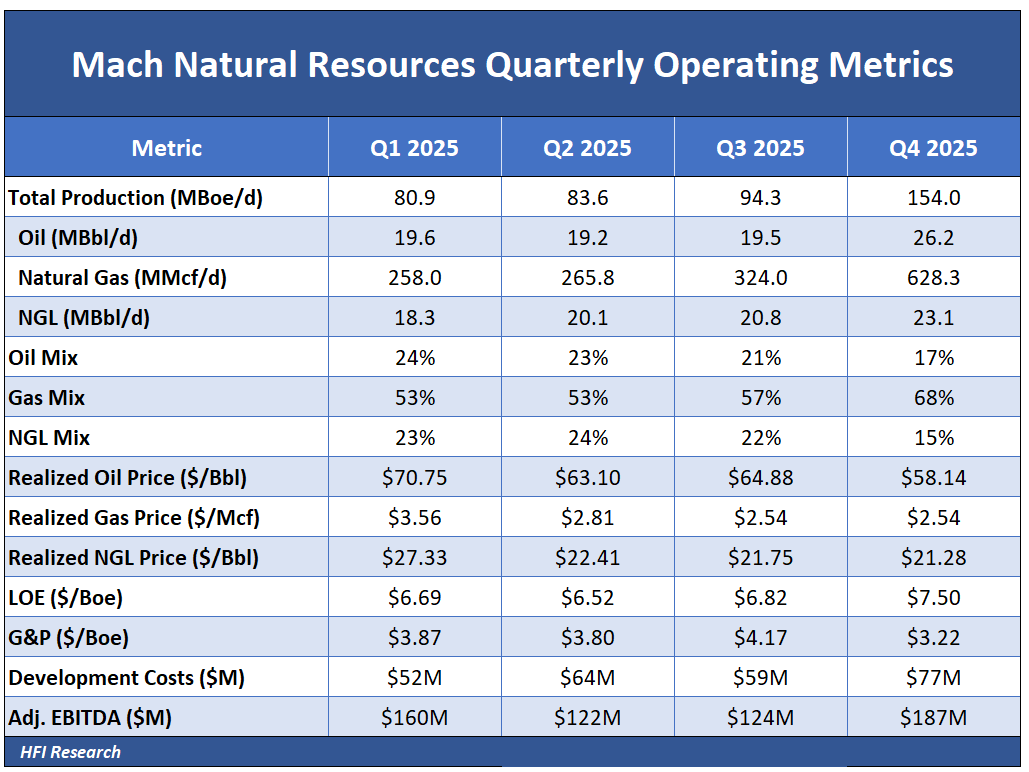Viewport: 1029px width, 772px height.
Task: Select development costs value $64M
Action: (x=587, y=678)
